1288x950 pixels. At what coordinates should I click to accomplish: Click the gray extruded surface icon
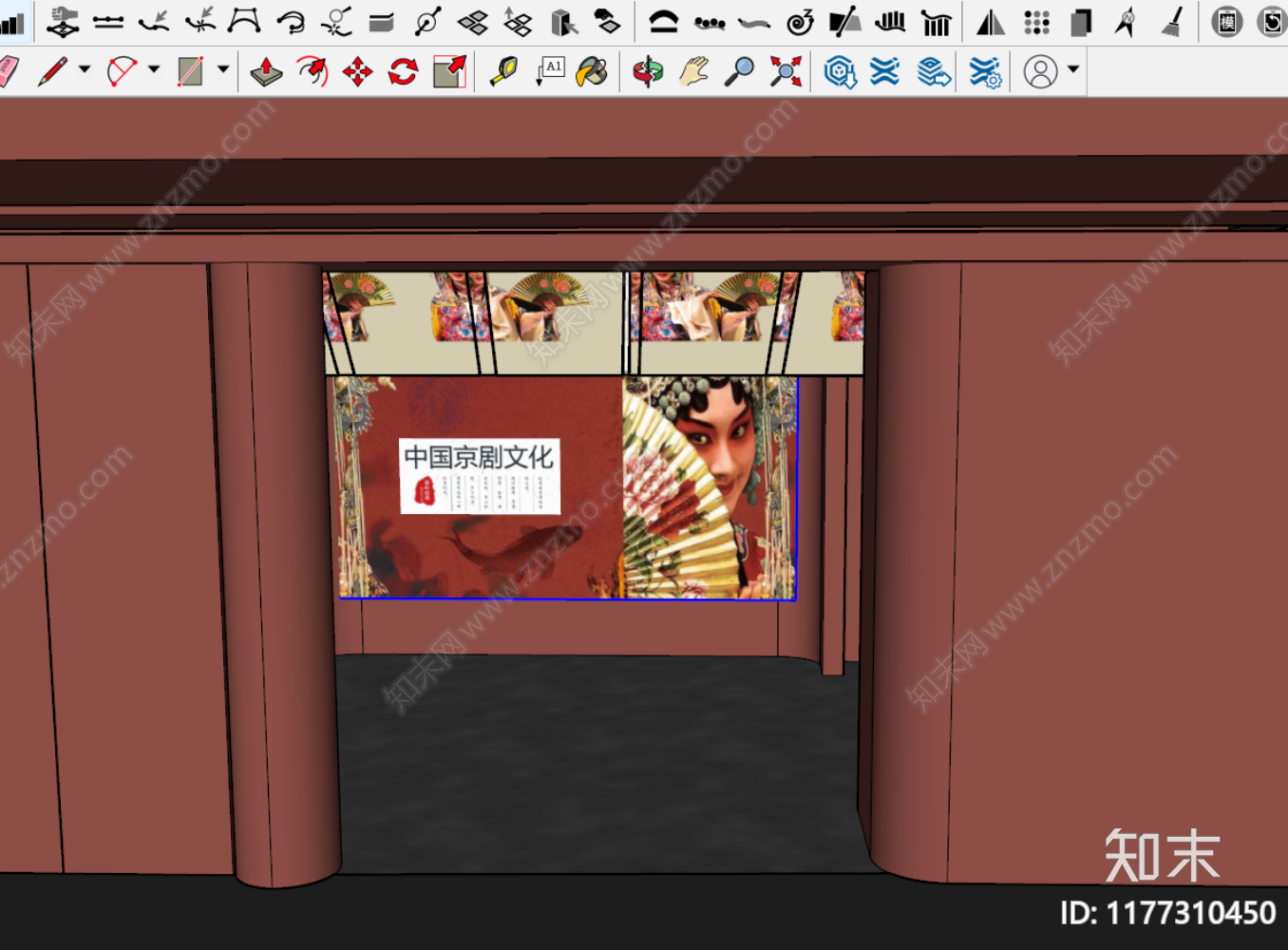pyautogui.click(x=382, y=21)
